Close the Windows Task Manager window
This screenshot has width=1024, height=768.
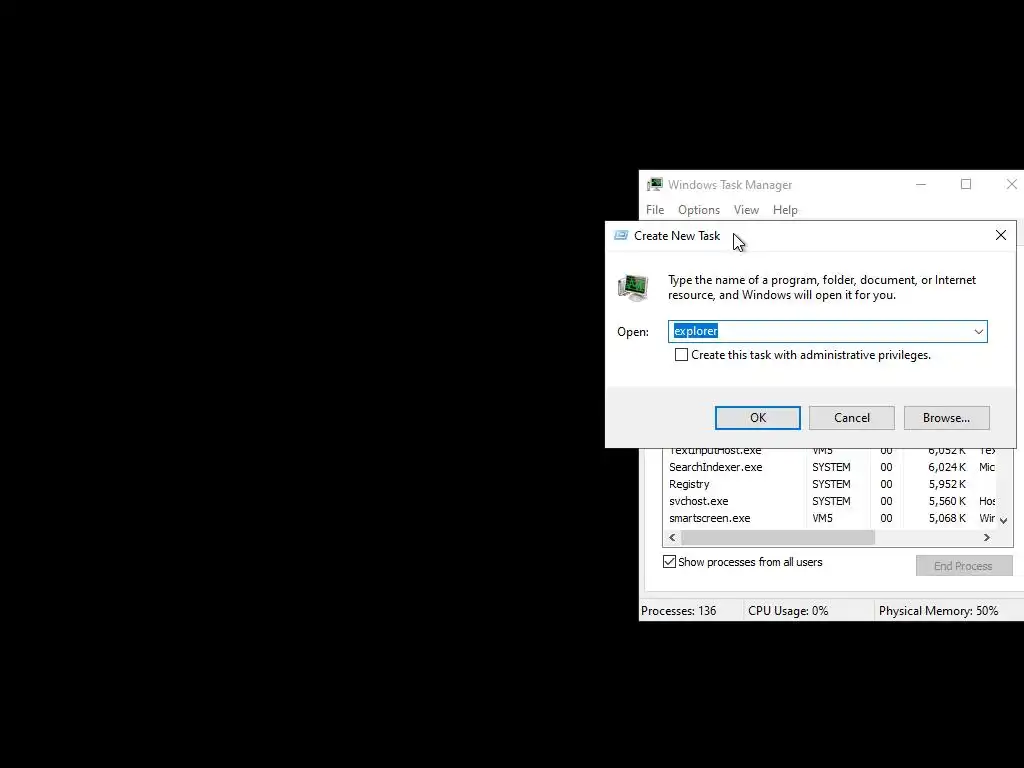point(1011,185)
